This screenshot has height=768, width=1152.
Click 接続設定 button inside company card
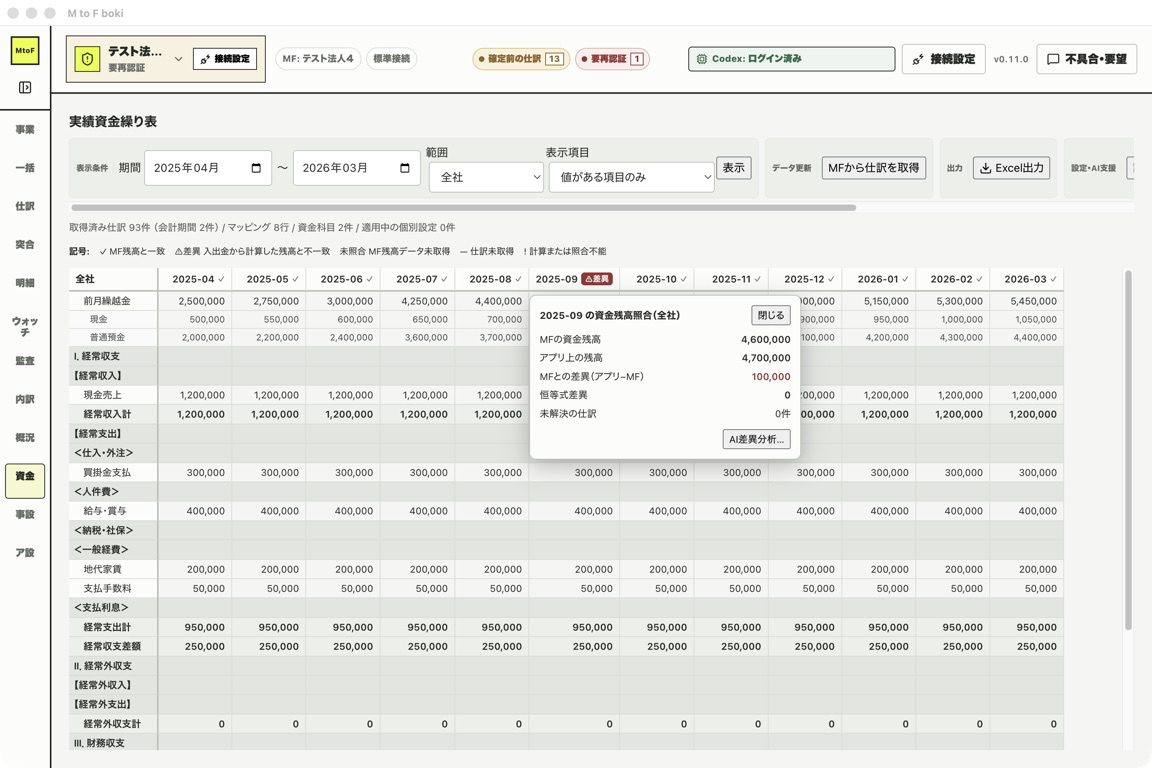coord(225,59)
